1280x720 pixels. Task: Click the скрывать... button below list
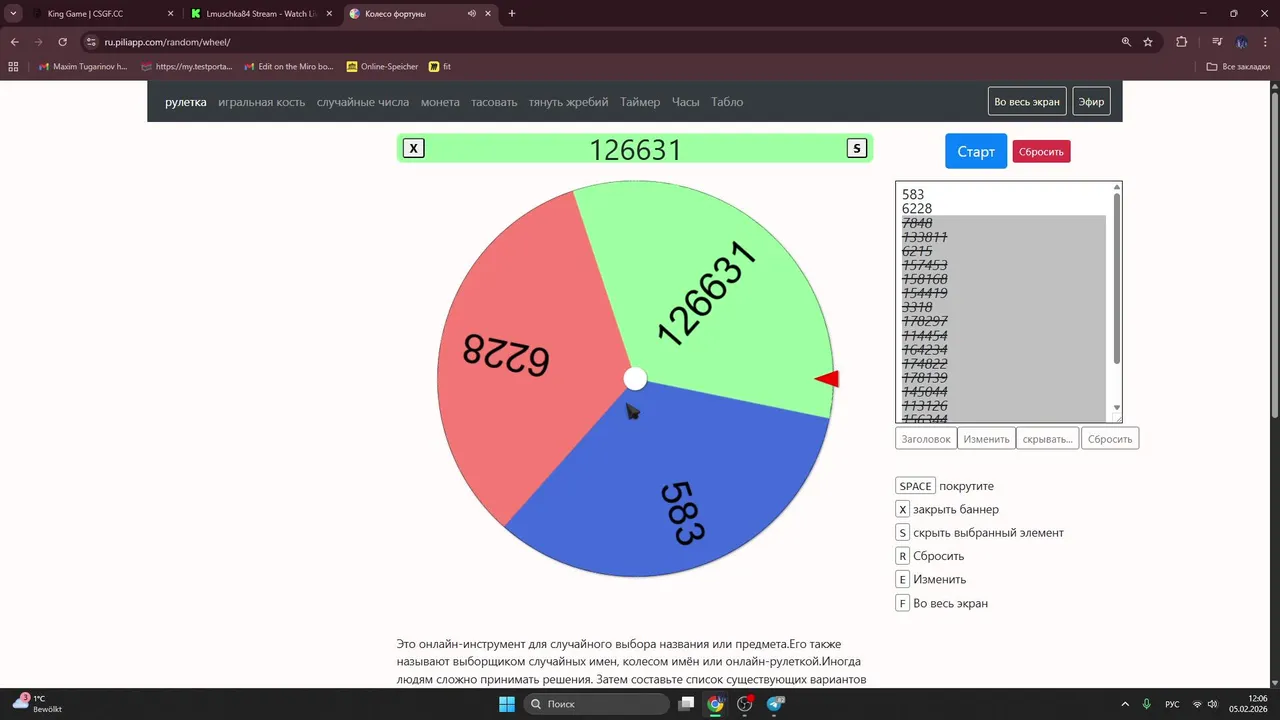point(1047,439)
